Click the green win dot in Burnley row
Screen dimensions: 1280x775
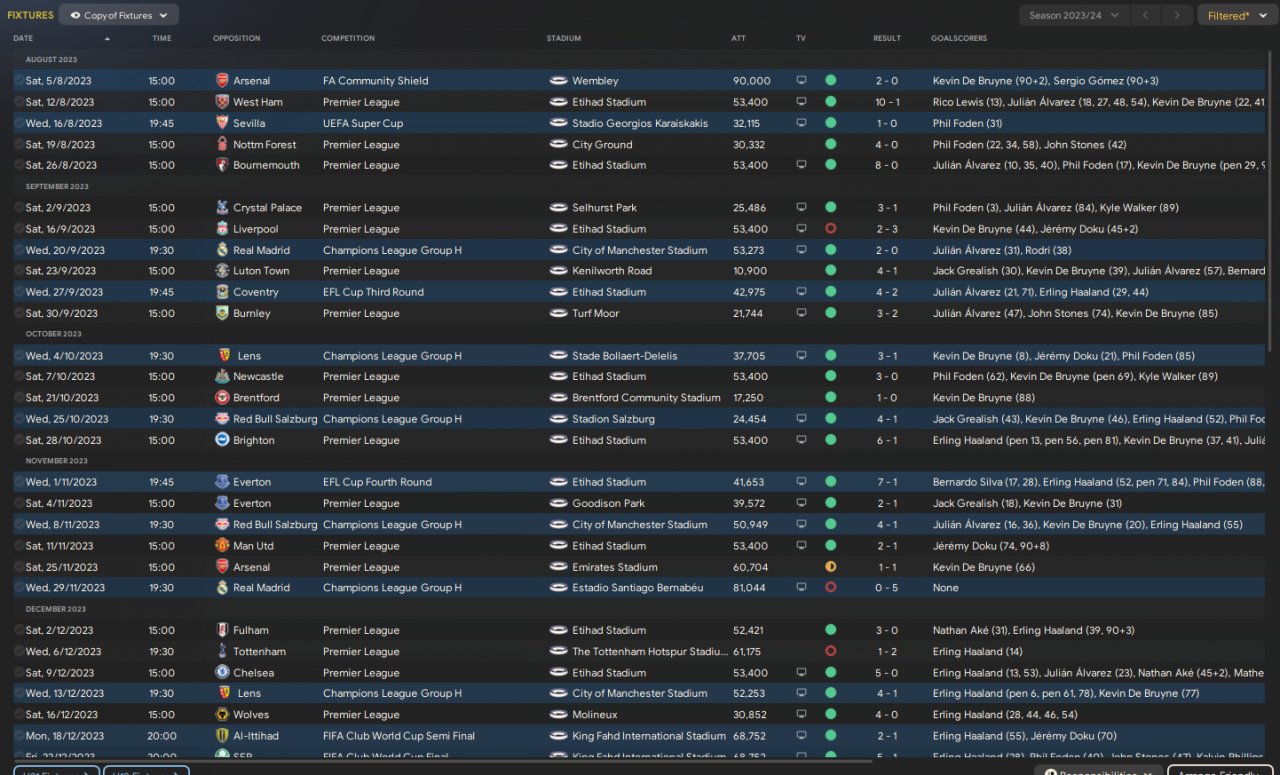830,313
